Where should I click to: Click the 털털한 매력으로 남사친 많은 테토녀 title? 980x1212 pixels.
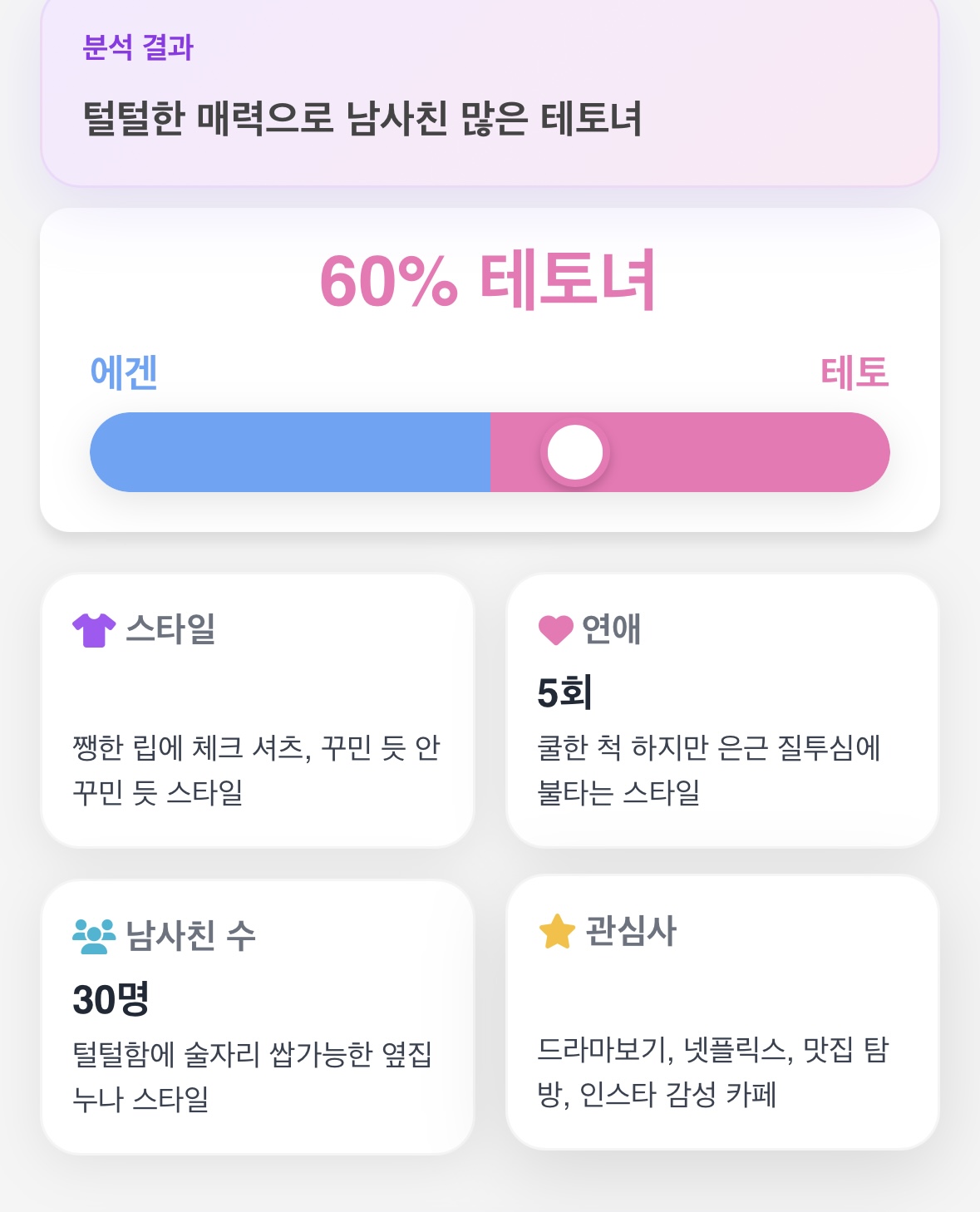coord(362,118)
